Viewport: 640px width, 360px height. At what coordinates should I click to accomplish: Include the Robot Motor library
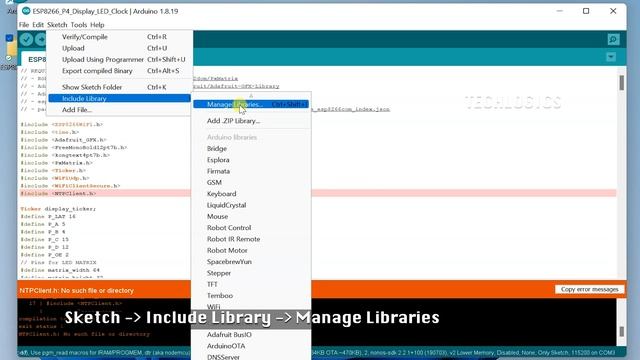pos(251,251)
